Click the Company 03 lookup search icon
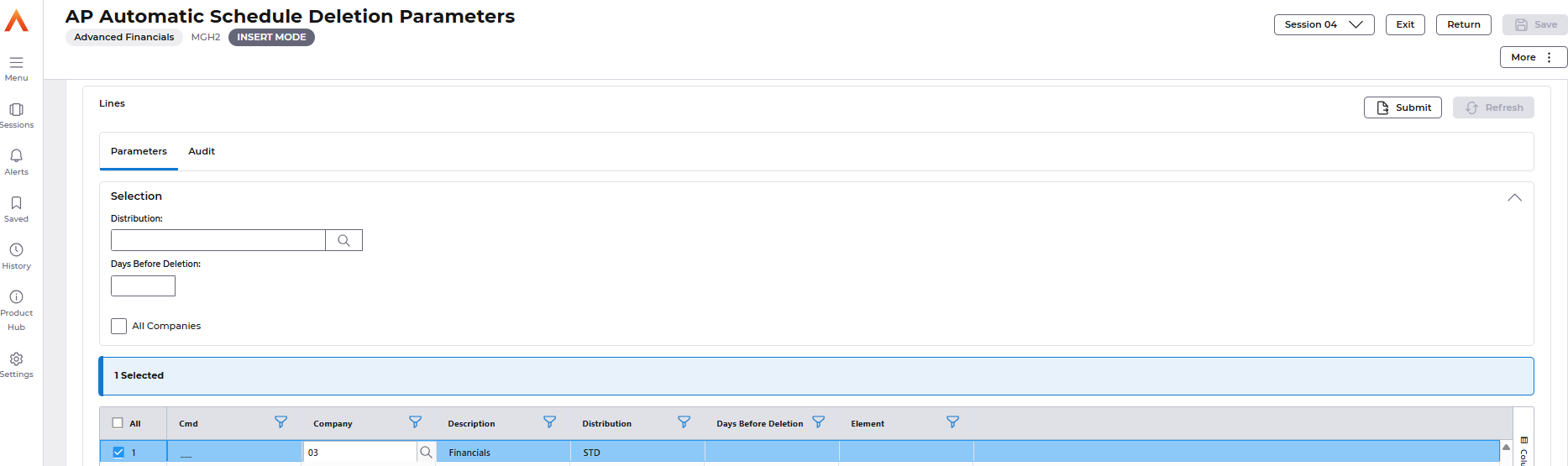The height and width of the screenshot is (466, 1568). [426, 453]
